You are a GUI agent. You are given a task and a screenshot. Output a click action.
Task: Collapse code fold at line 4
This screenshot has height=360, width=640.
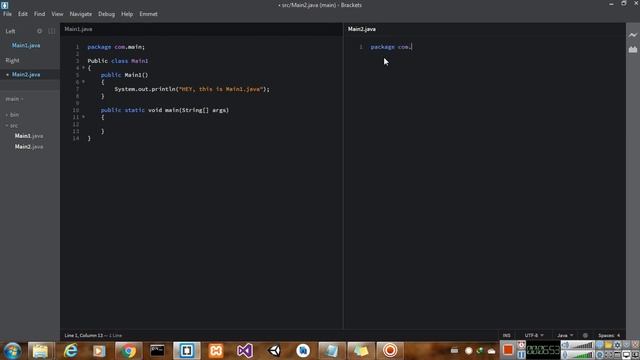84,68
